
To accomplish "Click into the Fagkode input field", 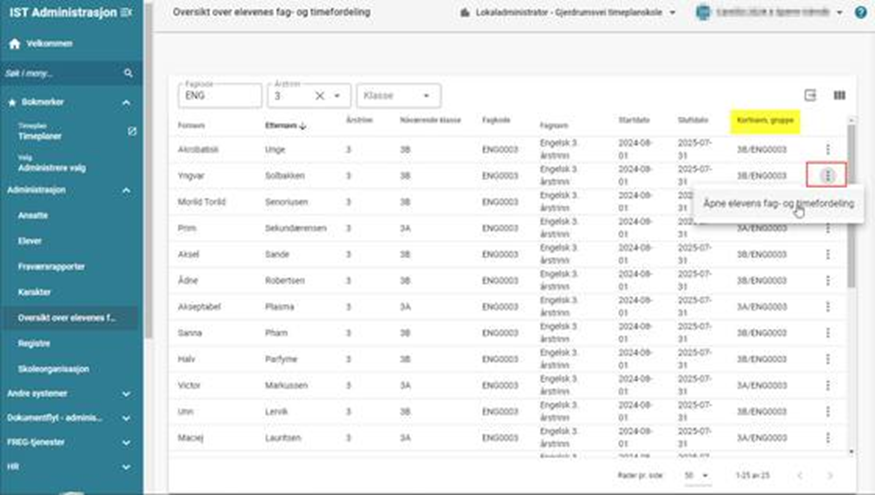I will [x=218, y=98].
